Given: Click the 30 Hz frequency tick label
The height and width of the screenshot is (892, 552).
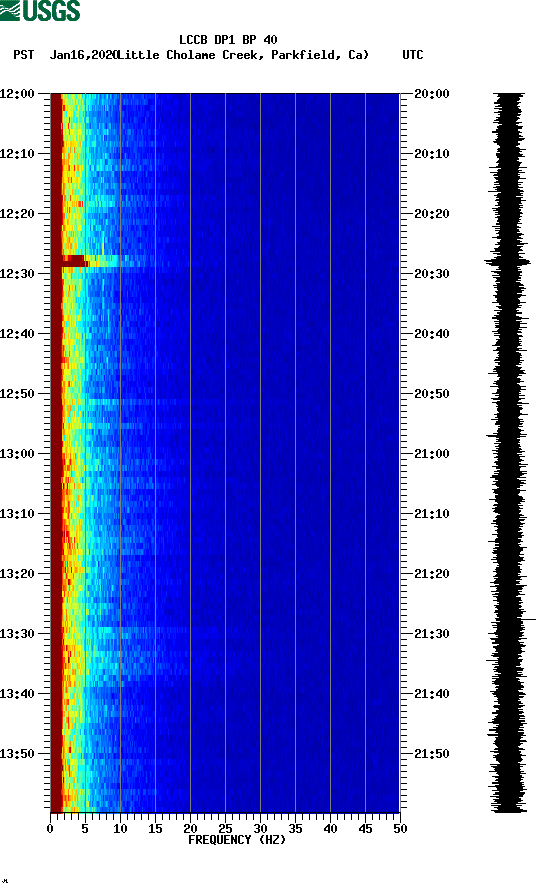Looking at the screenshot, I should (260, 829).
